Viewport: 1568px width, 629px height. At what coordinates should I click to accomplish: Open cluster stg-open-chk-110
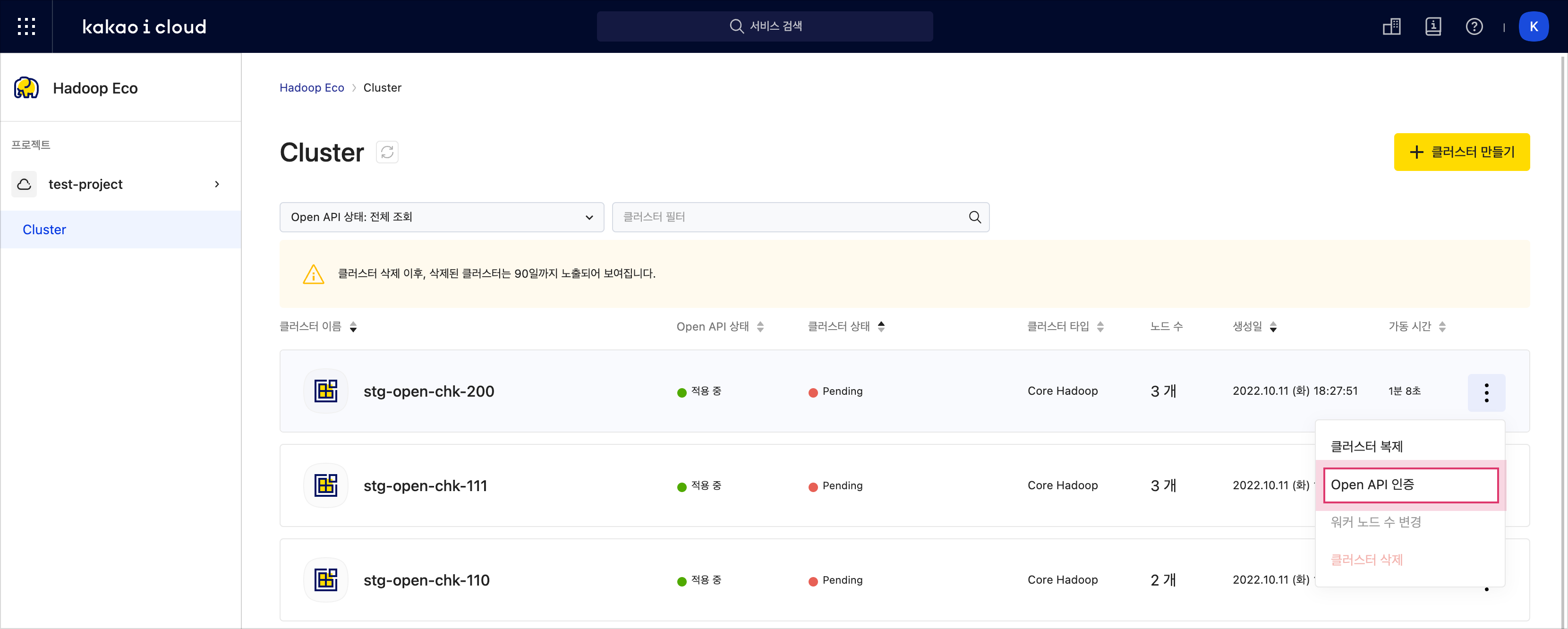coord(426,580)
